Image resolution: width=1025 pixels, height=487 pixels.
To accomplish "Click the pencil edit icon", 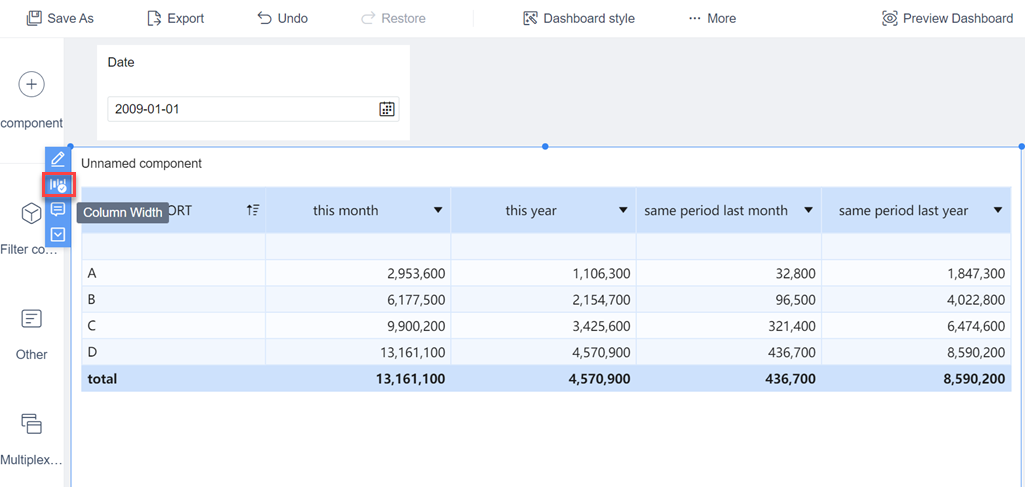I will (58, 158).
